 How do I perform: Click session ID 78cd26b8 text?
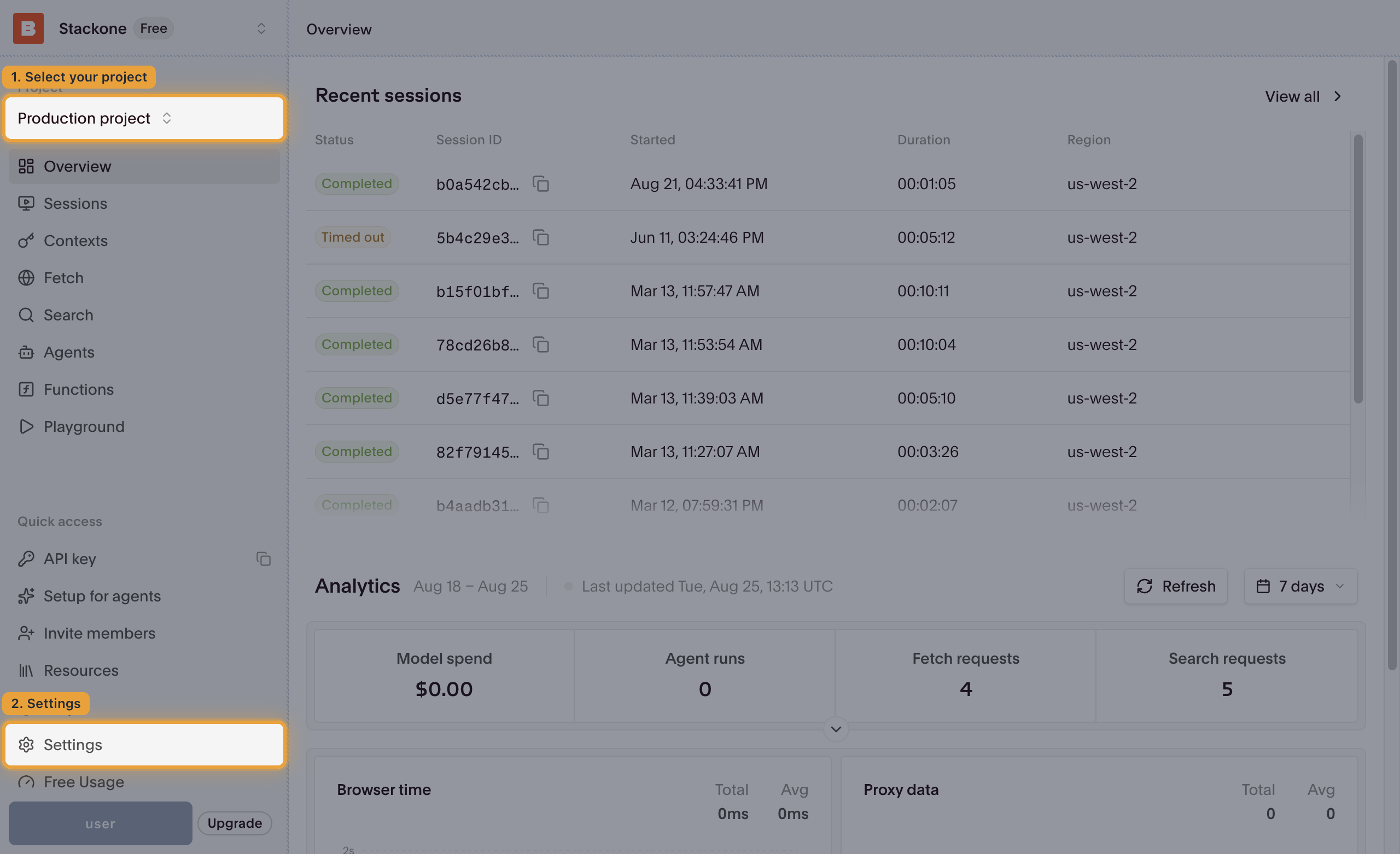click(477, 345)
